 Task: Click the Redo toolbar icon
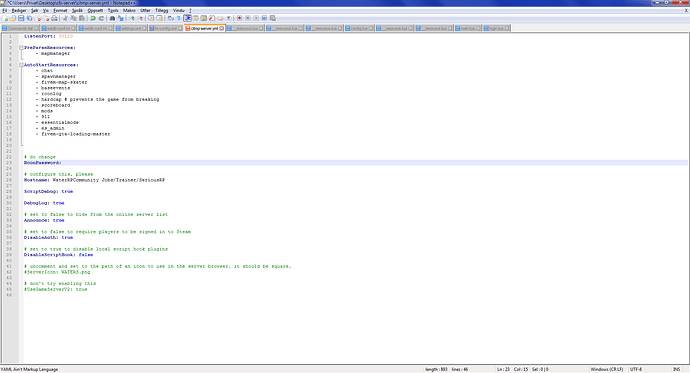tap(101, 18)
